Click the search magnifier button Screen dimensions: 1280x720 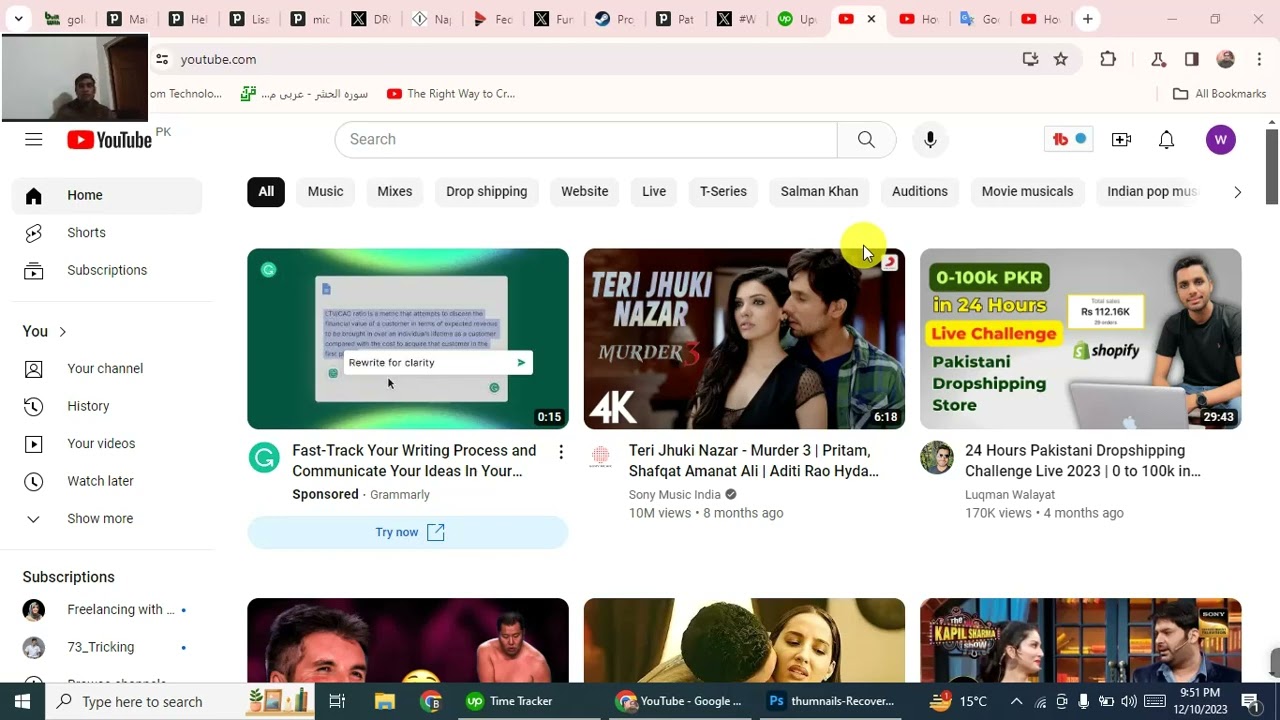click(866, 139)
